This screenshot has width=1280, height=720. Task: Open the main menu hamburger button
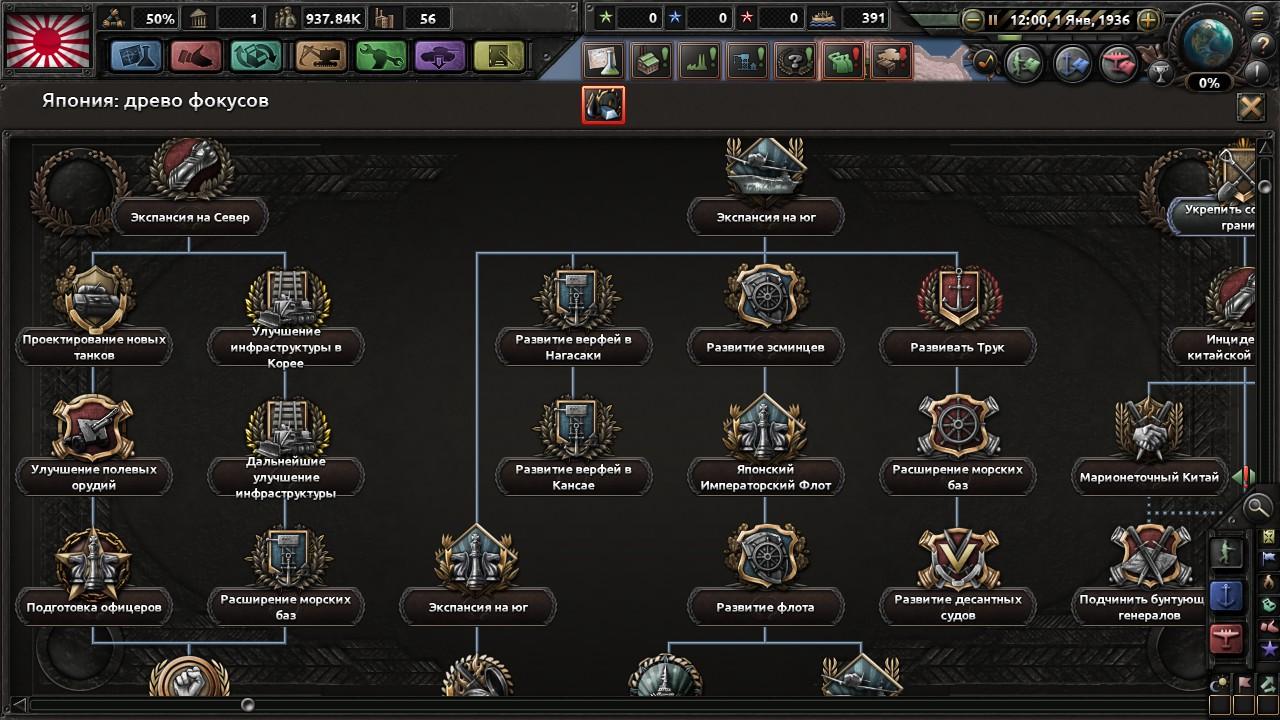click(1258, 16)
